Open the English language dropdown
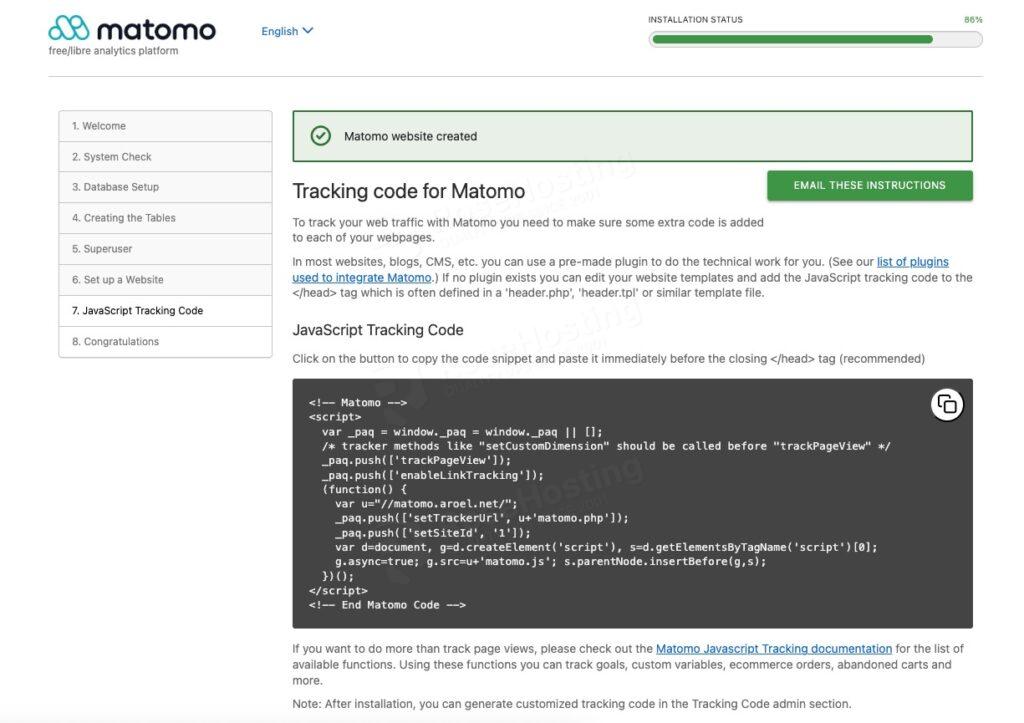The width and height of the screenshot is (1024, 723). click(x=287, y=31)
